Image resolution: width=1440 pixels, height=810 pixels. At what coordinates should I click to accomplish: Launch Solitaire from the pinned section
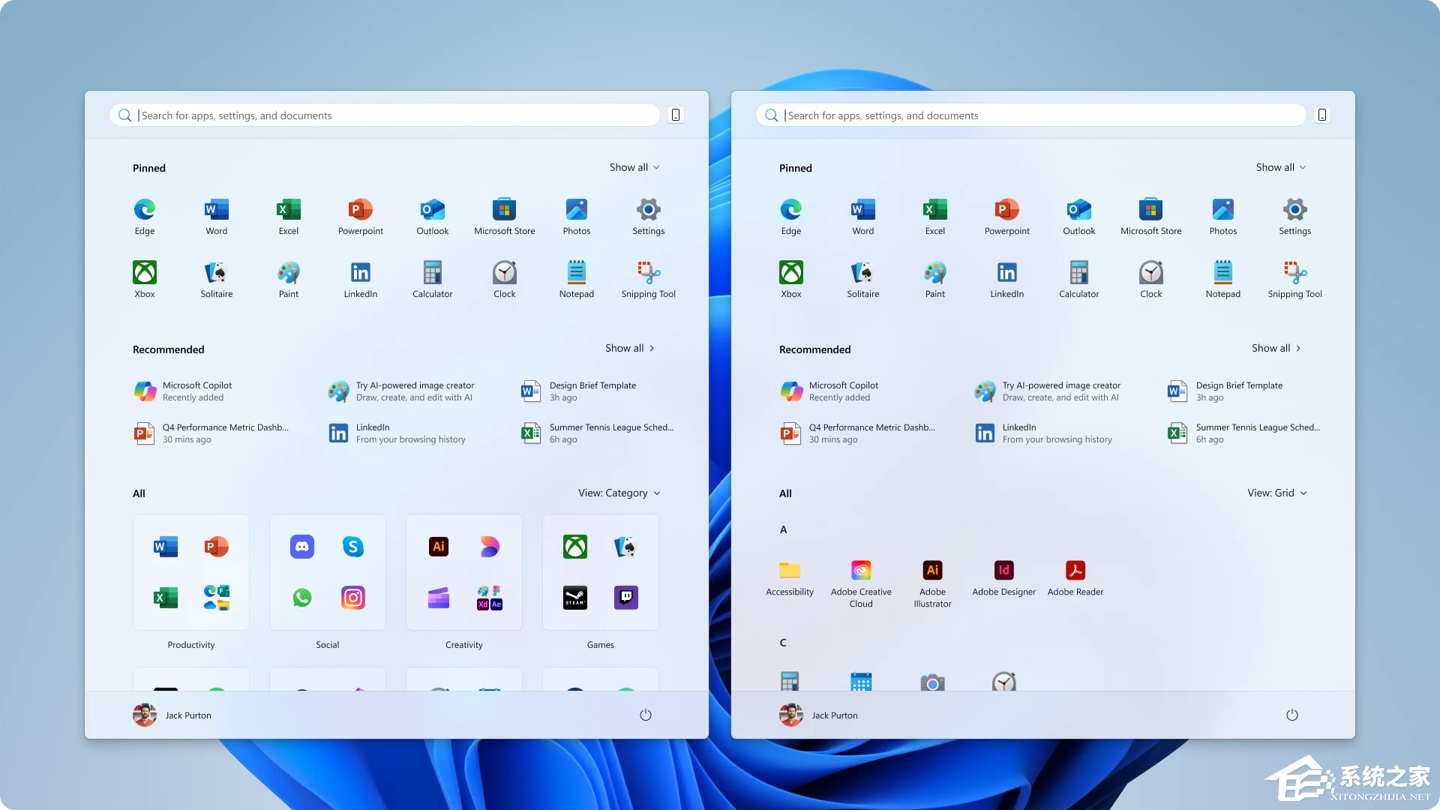(216, 272)
